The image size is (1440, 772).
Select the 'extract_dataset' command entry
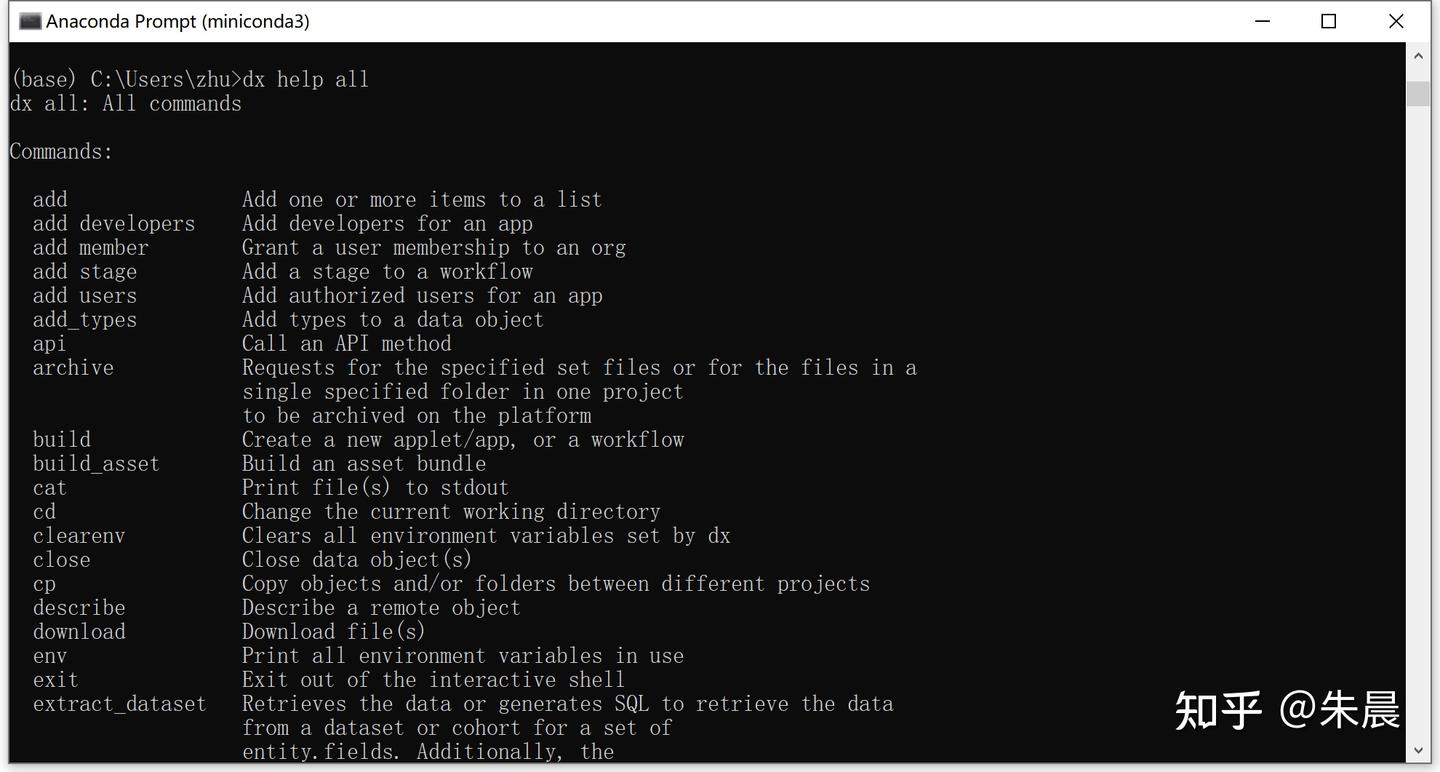tap(119, 703)
